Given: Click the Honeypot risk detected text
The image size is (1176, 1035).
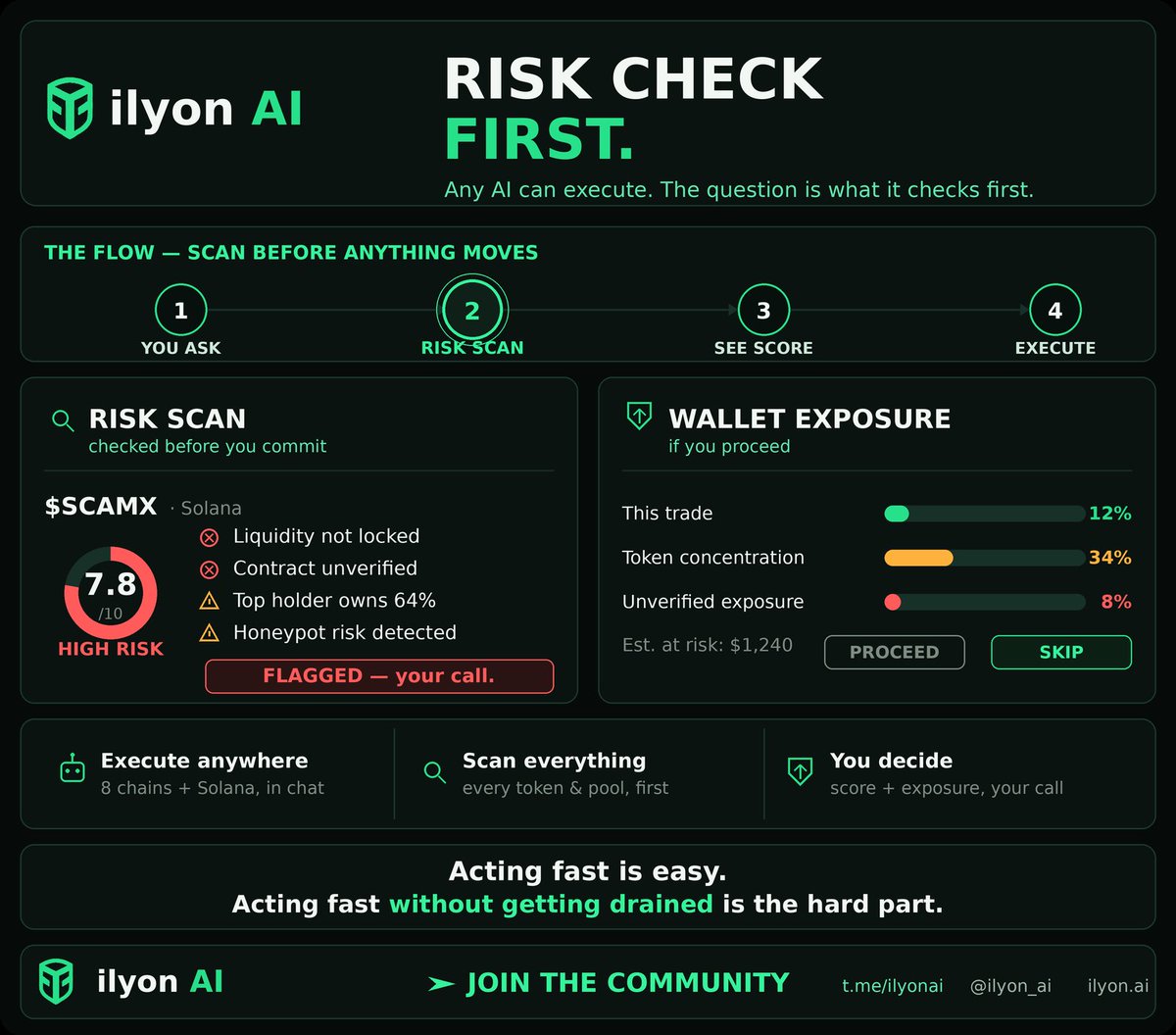Looking at the screenshot, I should point(345,633).
